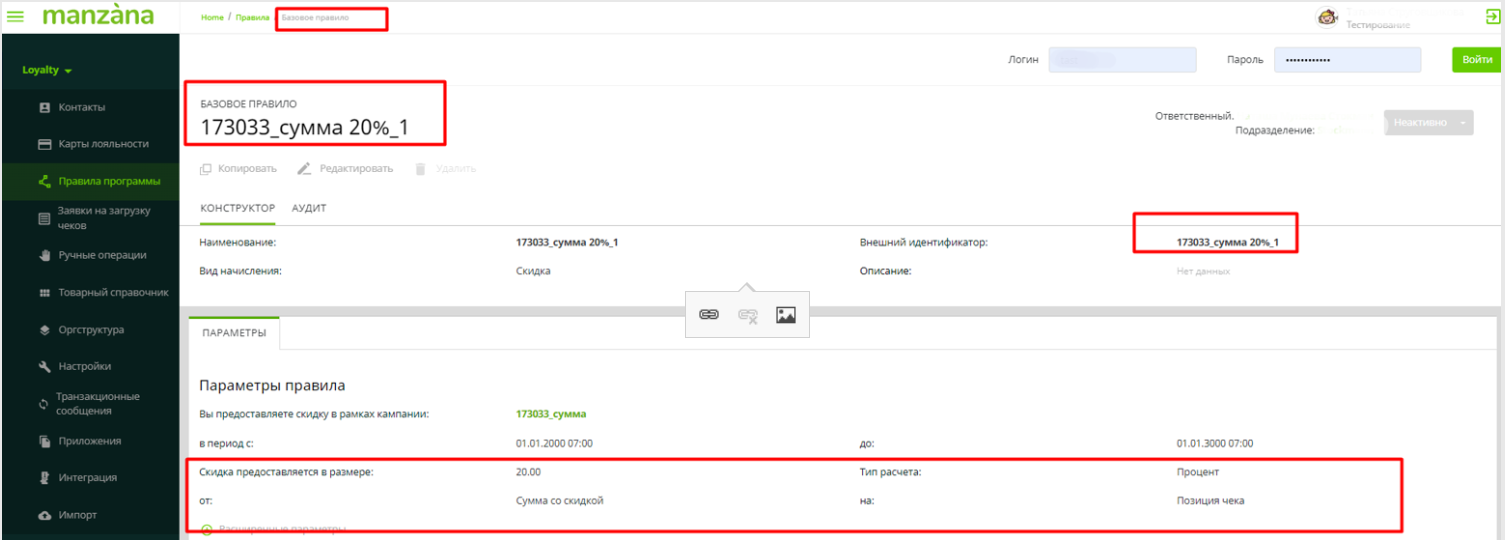
Task: Click the remove link icon in popup
Action: pyautogui.click(x=747, y=315)
